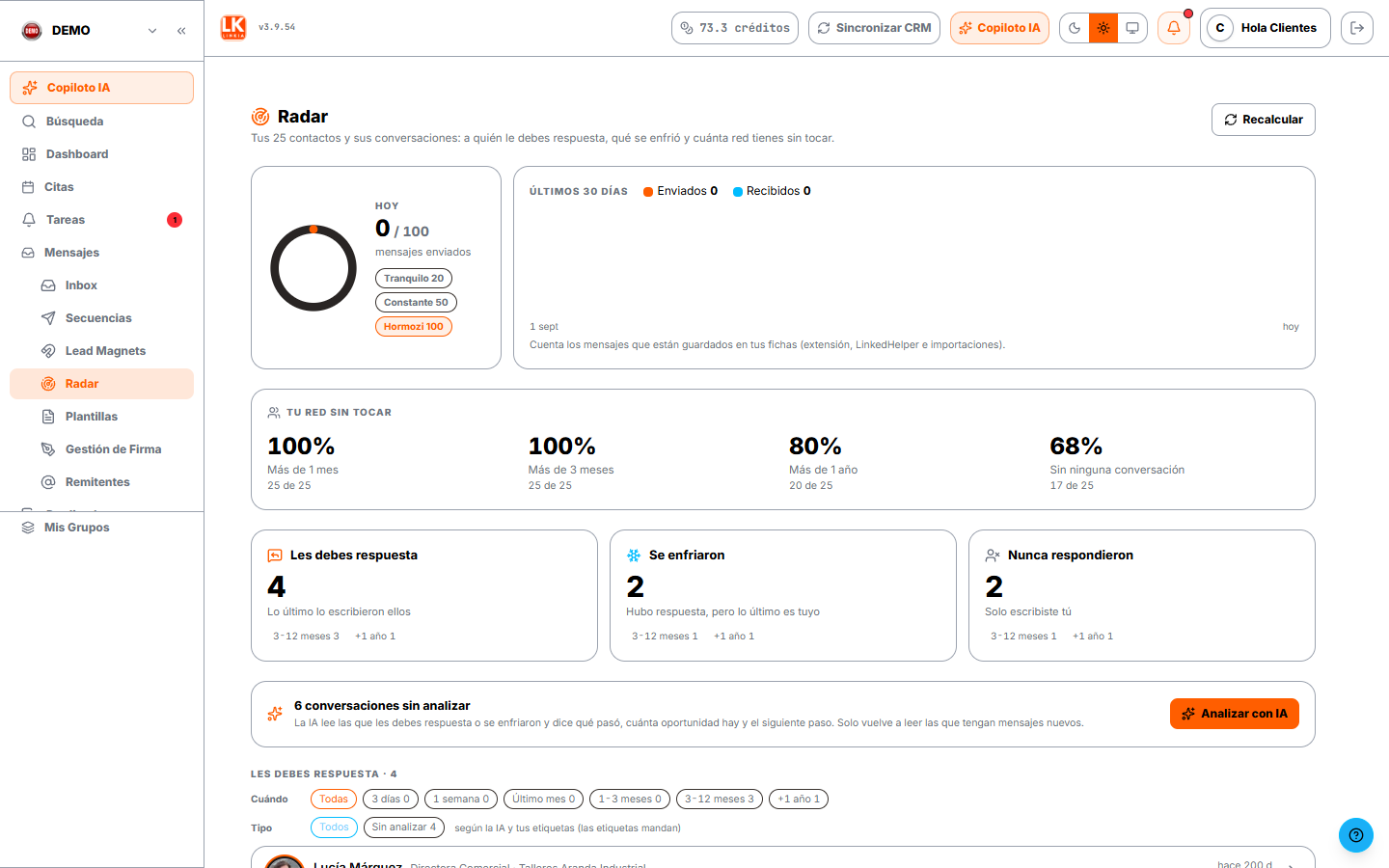Open Hola Clientes user menu
This screenshot has height=868, width=1389.
(x=1266, y=28)
